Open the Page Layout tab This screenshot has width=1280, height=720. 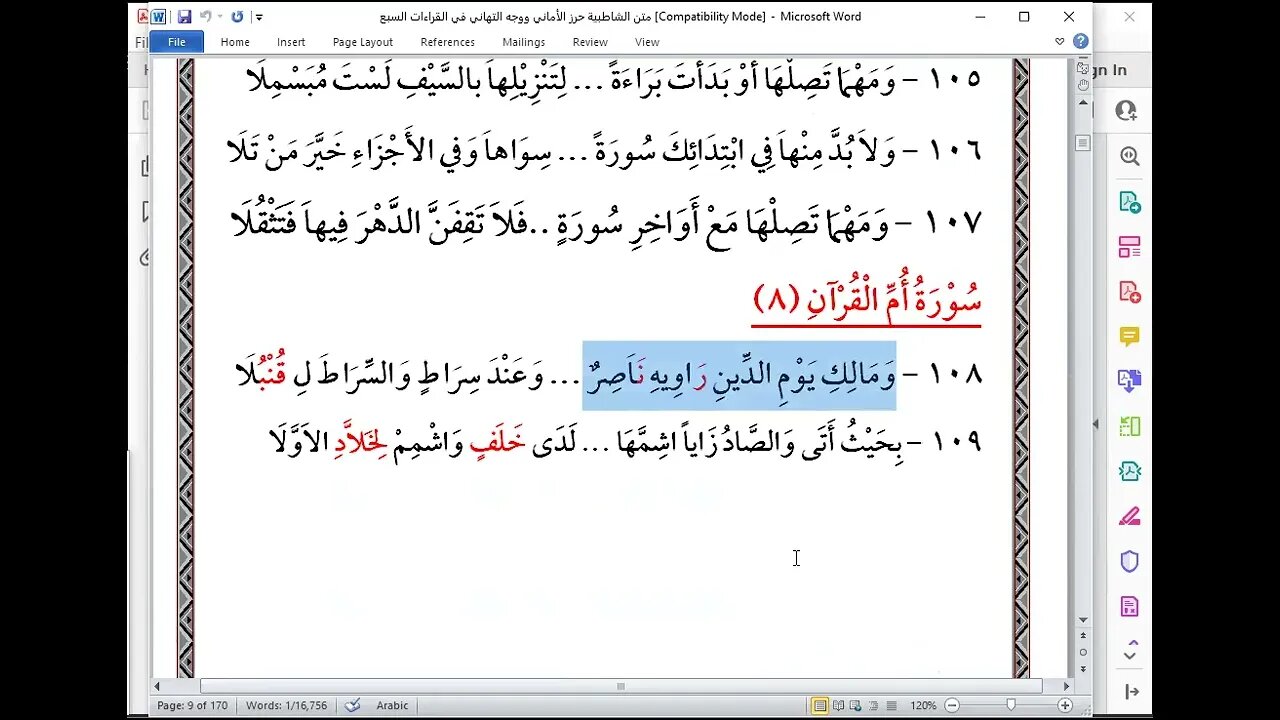(x=362, y=42)
